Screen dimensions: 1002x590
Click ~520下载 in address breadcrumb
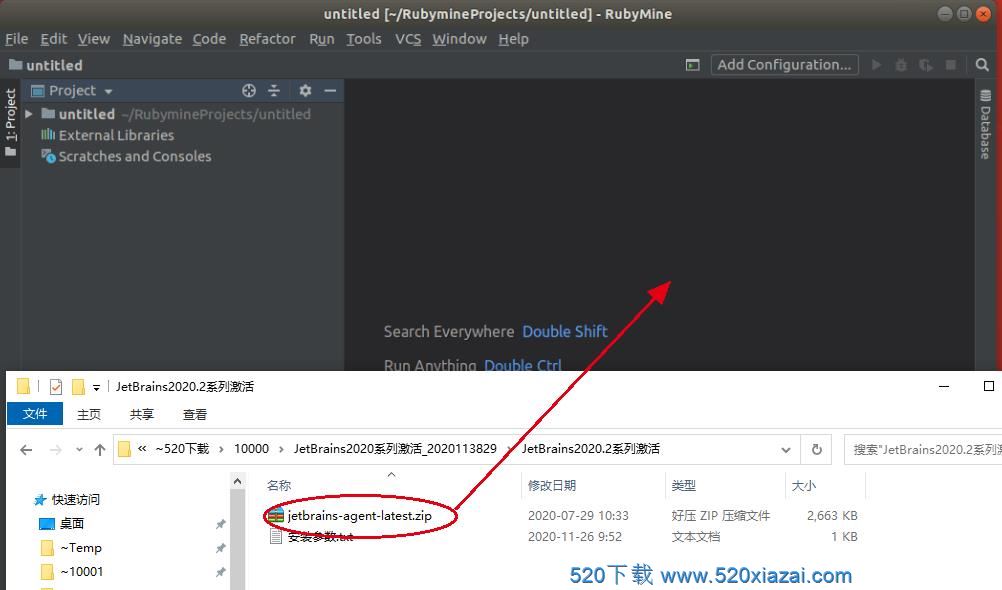point(182,449)
